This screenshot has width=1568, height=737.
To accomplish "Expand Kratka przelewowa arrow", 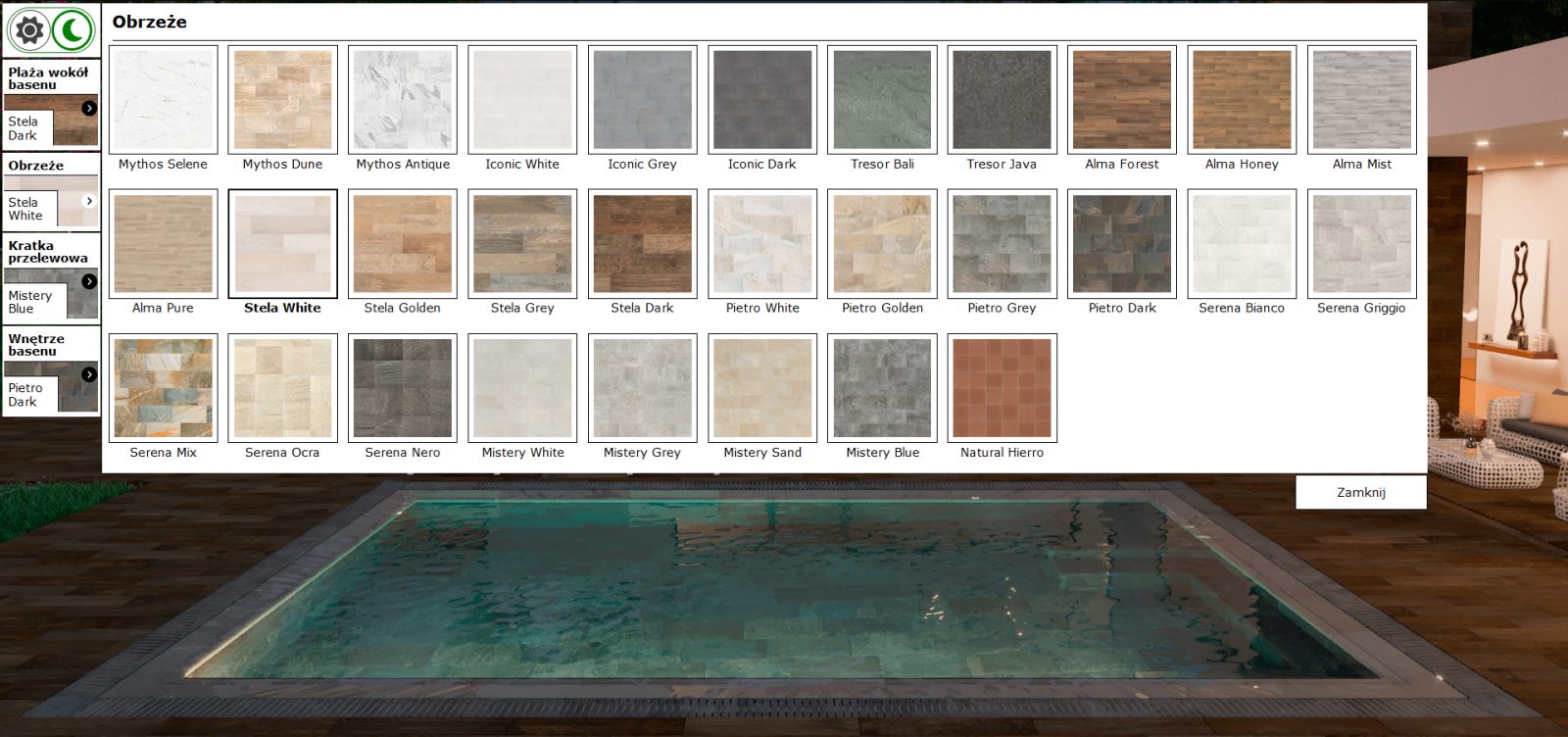I will click(x=89, y=281).
